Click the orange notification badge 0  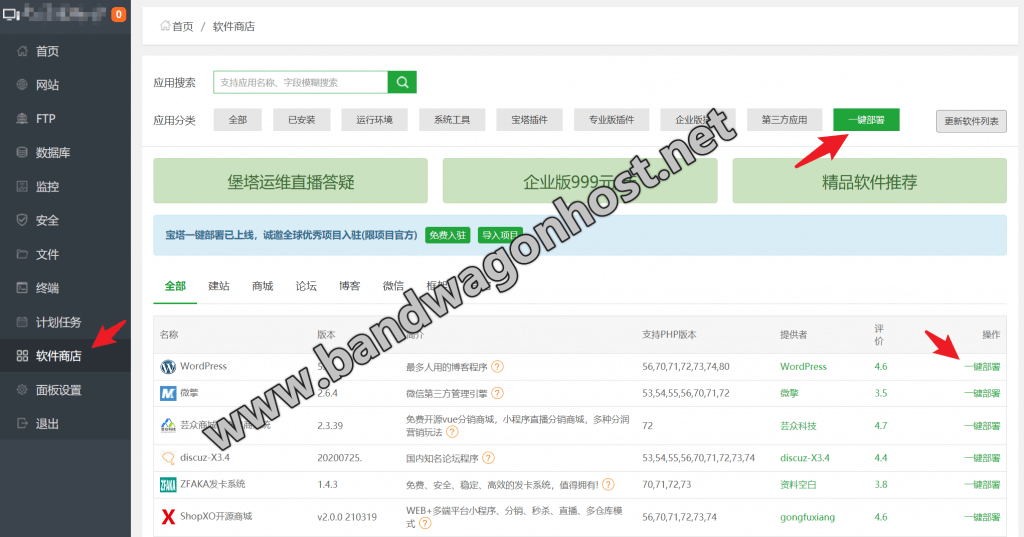118,14
